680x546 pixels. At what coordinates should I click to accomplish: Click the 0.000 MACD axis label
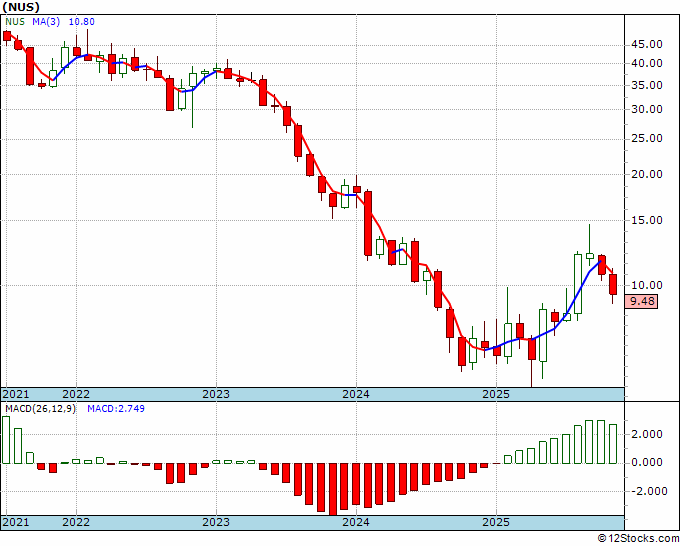pos(647,463)
